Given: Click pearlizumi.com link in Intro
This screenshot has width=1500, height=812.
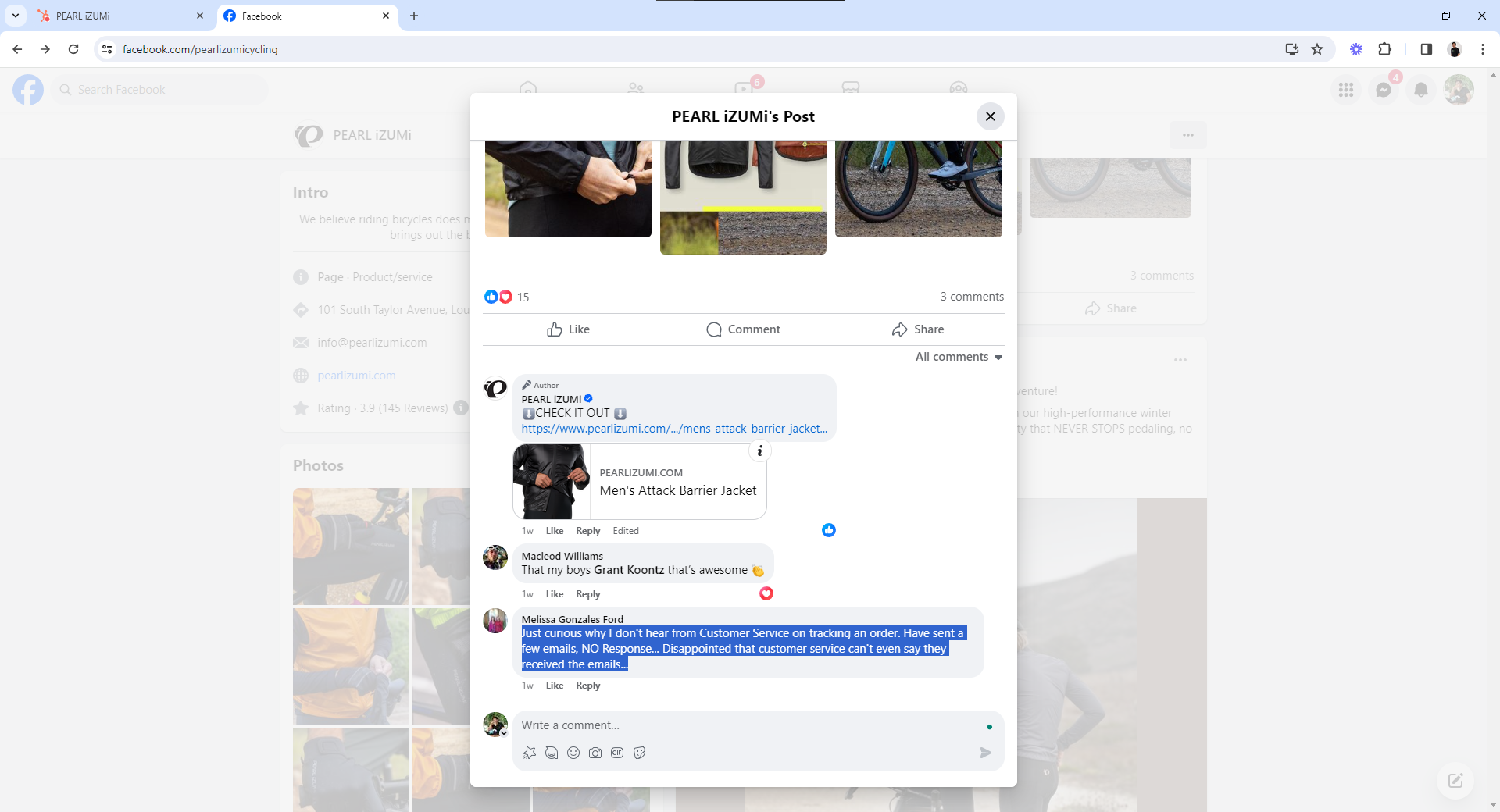Looking at the screenshot, I should pyautogui.click(x=356, y=376).
